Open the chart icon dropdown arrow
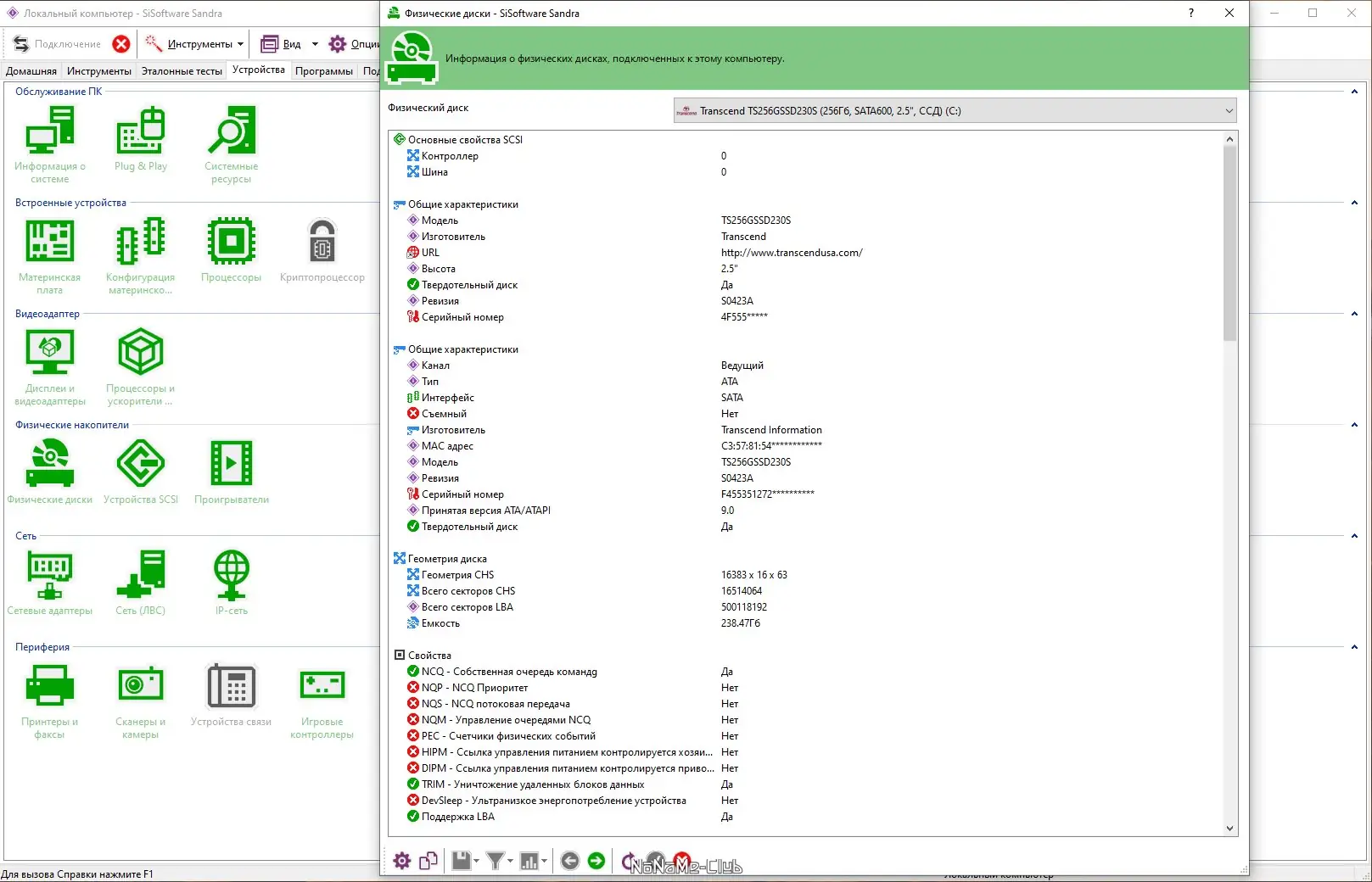1372x882 pixels. 544,861
